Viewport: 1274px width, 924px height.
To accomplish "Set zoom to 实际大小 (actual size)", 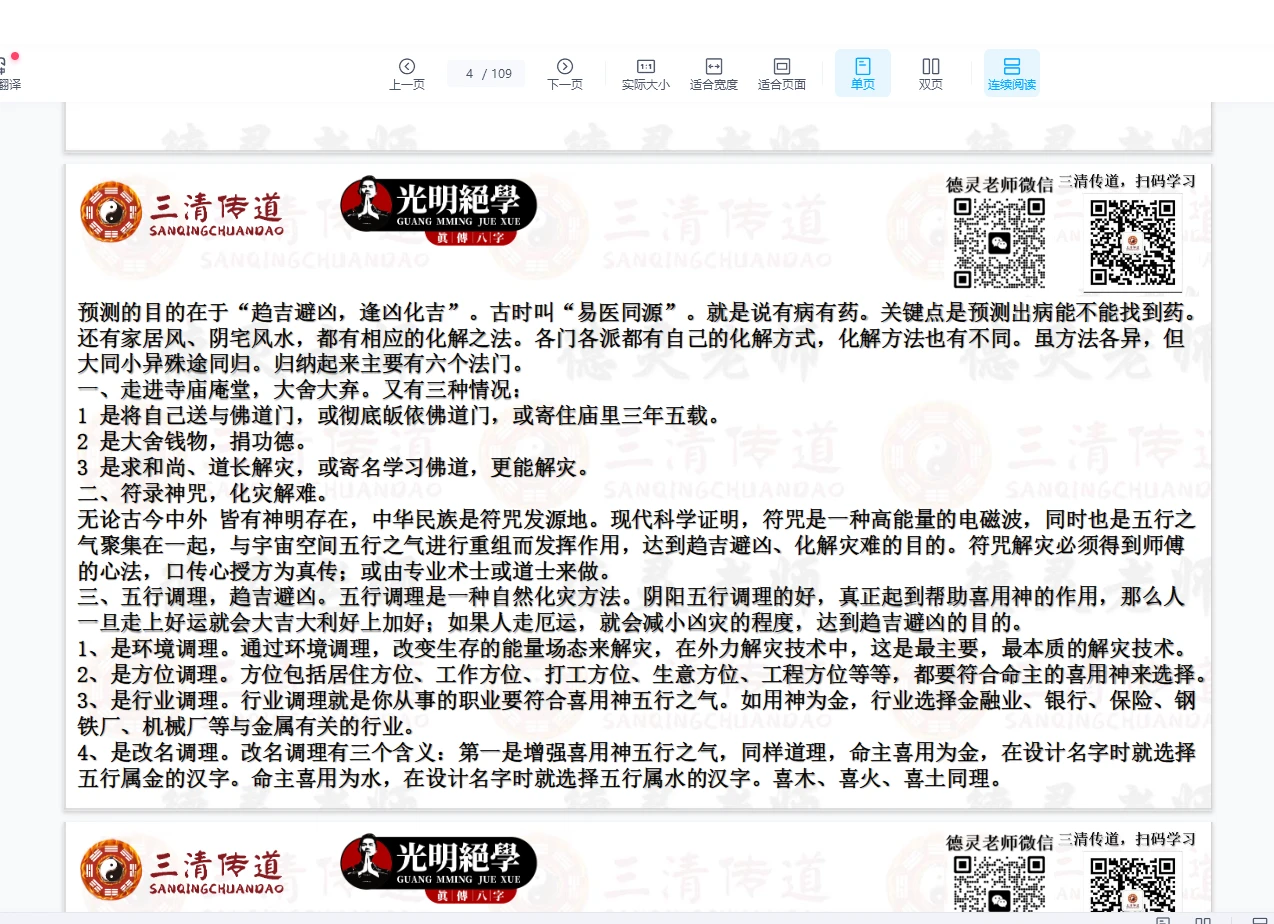I will [x=645, y=74].
